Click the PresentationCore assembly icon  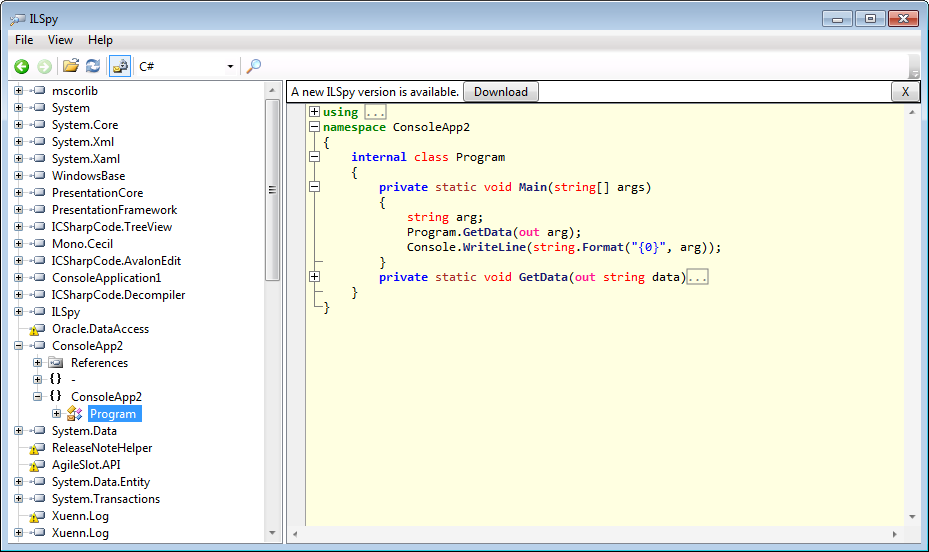[37, 192]
